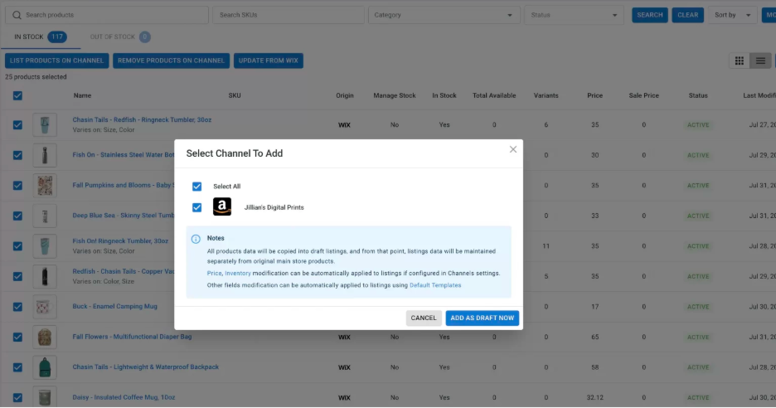Viewport: 776px width, 408px height.
Task: Open Fall Flowers Diaper Bag thumbnail
Action: pyautogui.click(x=45, y=337)
